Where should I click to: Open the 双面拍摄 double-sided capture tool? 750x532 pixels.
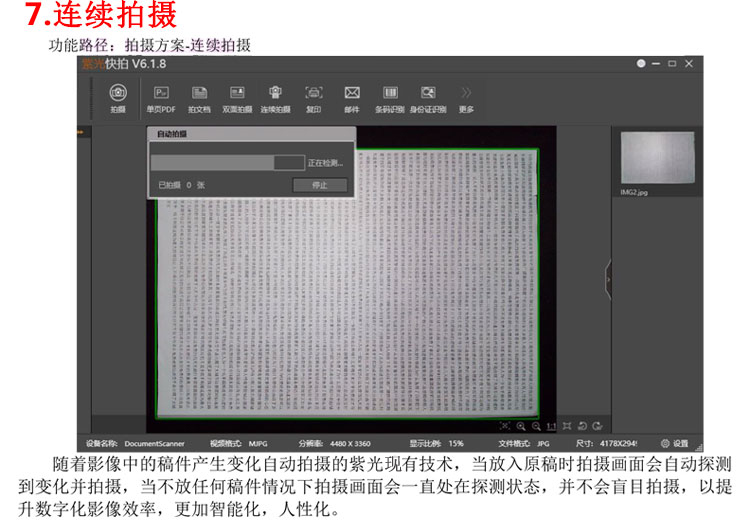coord(237,94)
